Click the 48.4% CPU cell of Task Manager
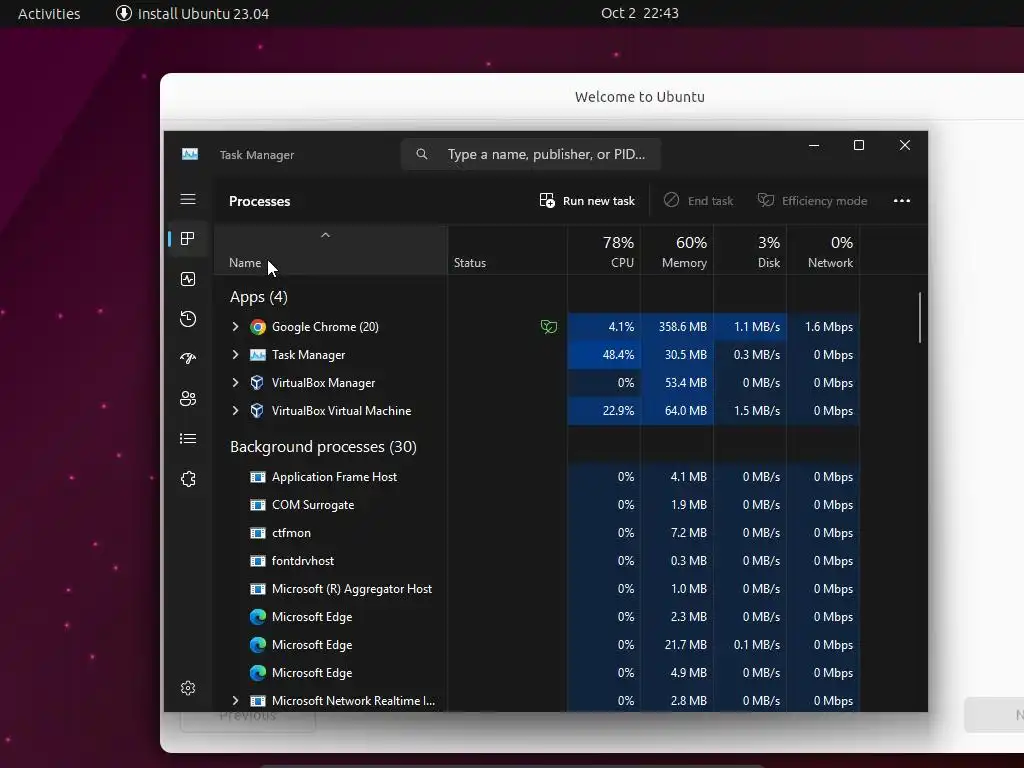Screen dimensions: 1024x768 [x=604, y=355]
